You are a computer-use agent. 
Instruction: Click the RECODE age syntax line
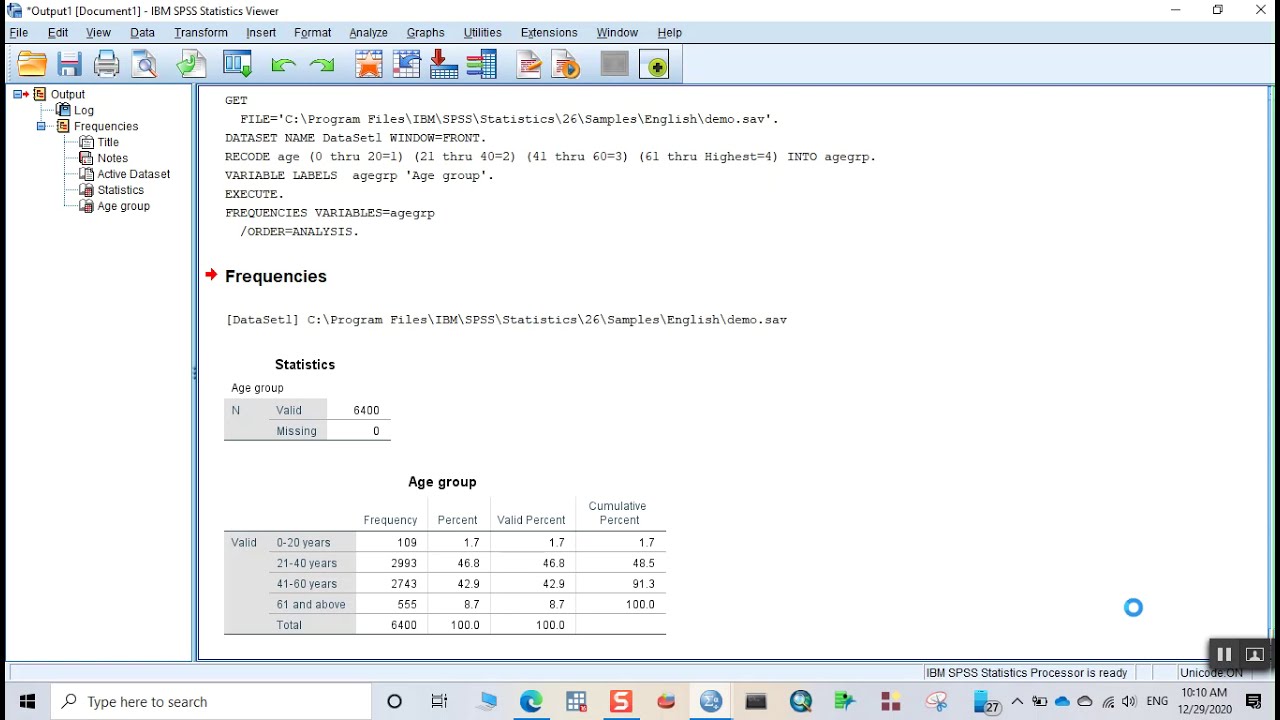click(x=550, y=157)
